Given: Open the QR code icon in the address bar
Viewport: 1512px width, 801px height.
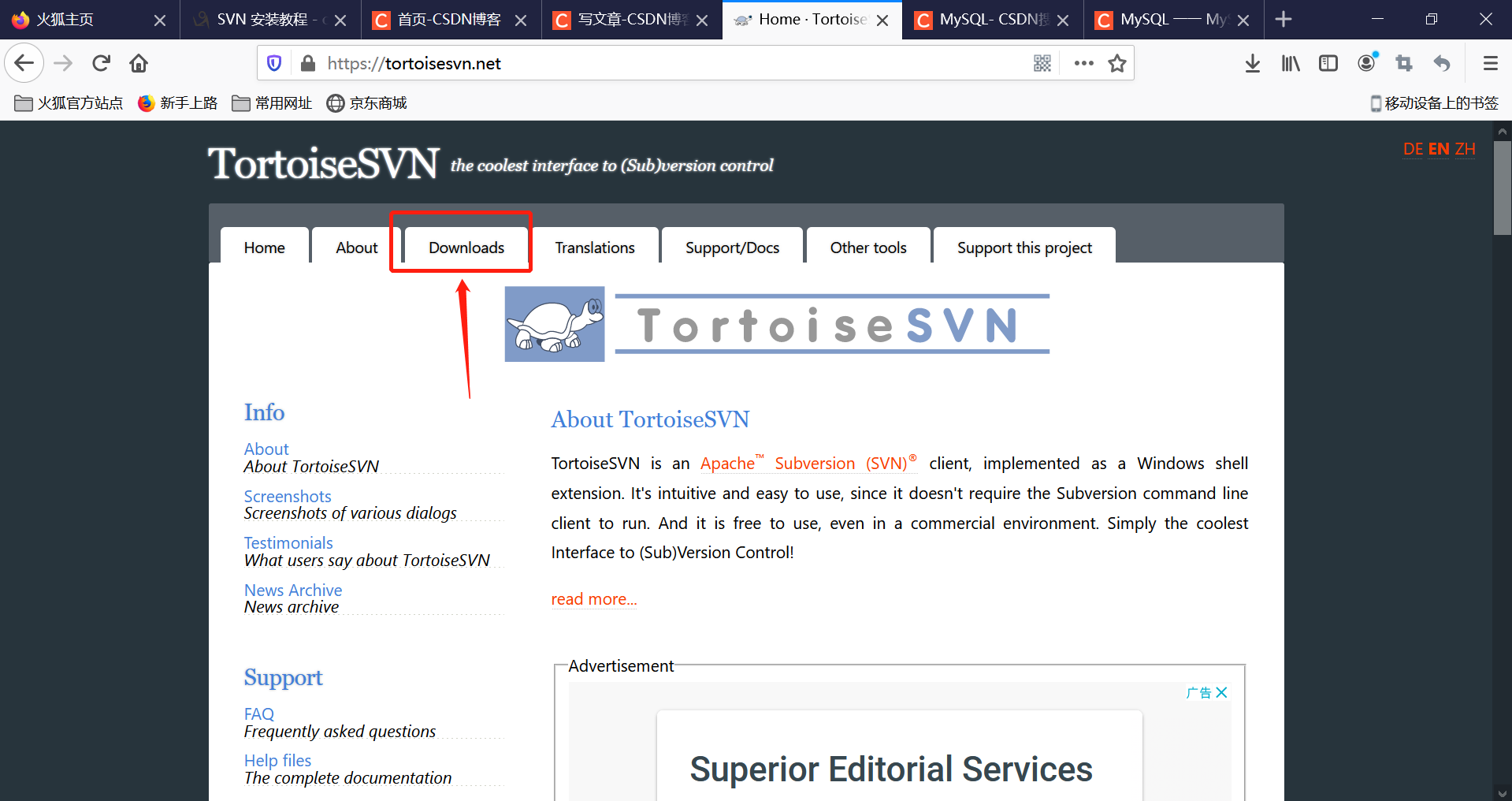Looking at the screenshot, I should pyautogui.click(x=1042, y=63).
